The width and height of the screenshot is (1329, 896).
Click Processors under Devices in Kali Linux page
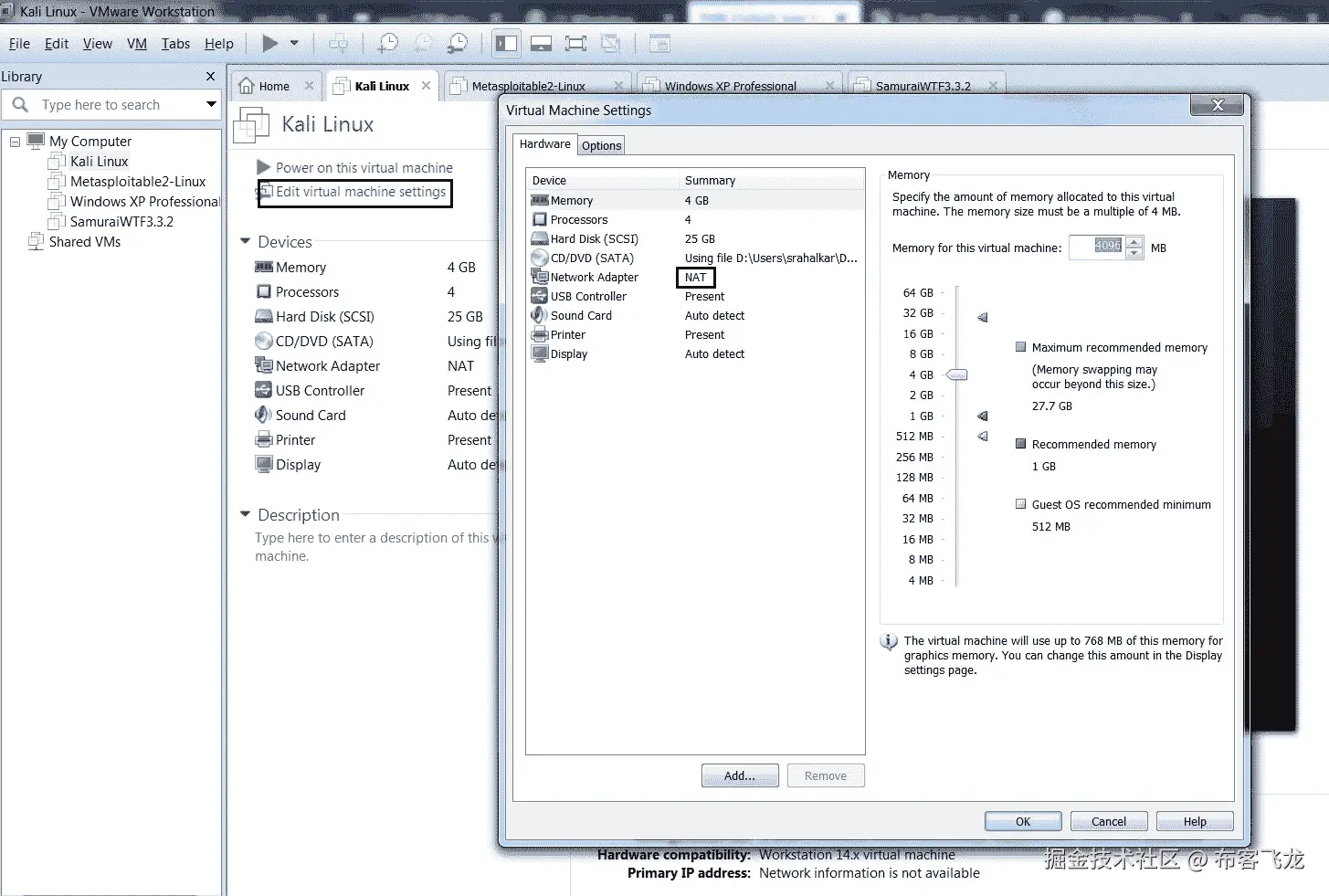pyautogui.click(x=307, y=292)
